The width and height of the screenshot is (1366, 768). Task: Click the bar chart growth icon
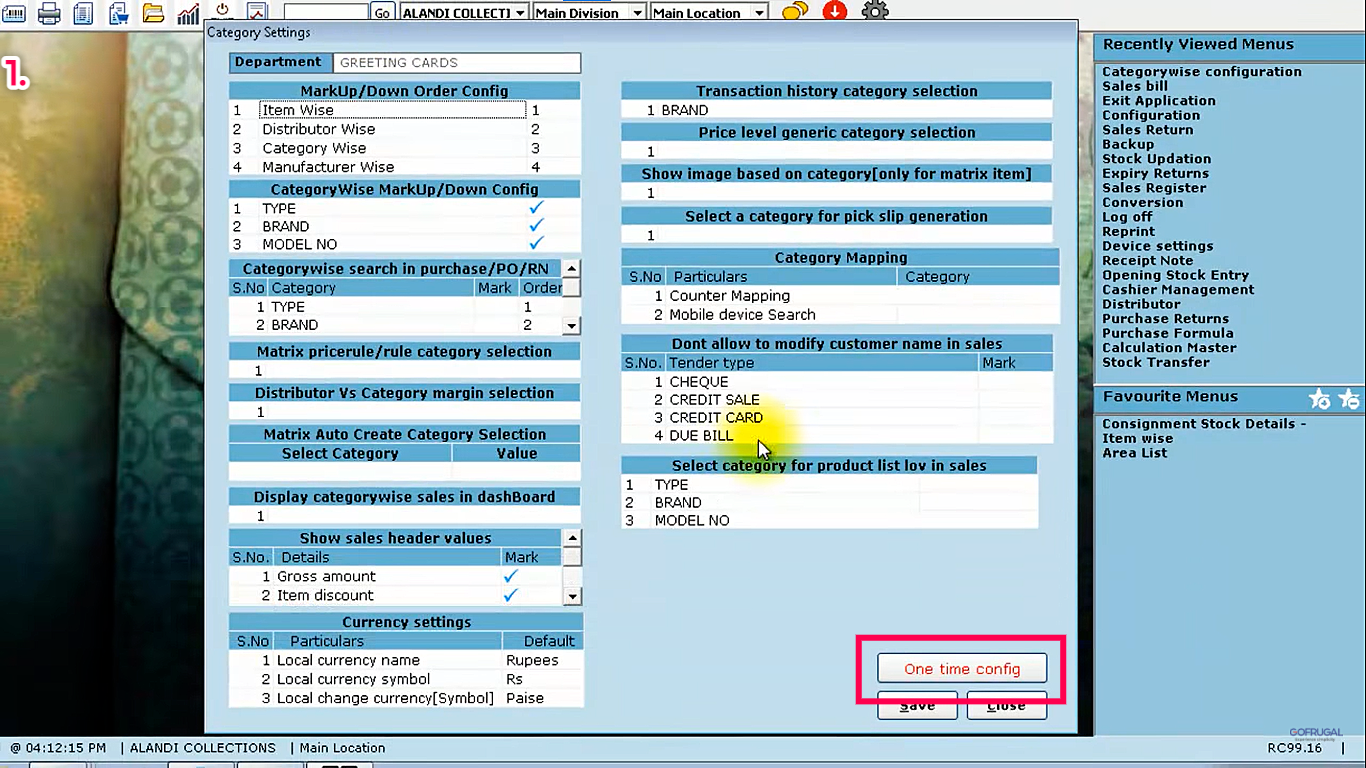click(x=188, y=13)
